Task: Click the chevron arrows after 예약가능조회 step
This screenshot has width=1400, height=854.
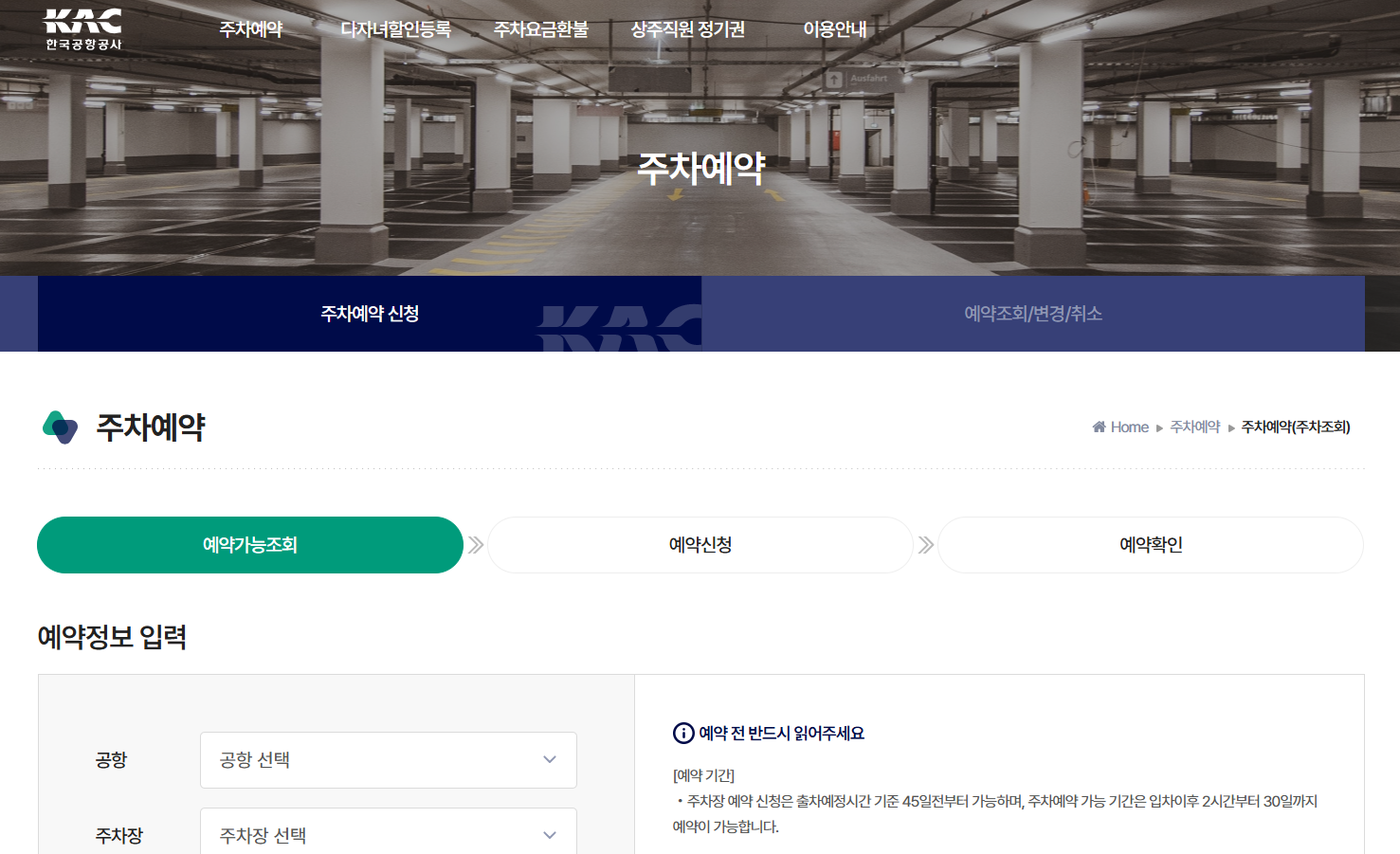Action: [476, 545]
